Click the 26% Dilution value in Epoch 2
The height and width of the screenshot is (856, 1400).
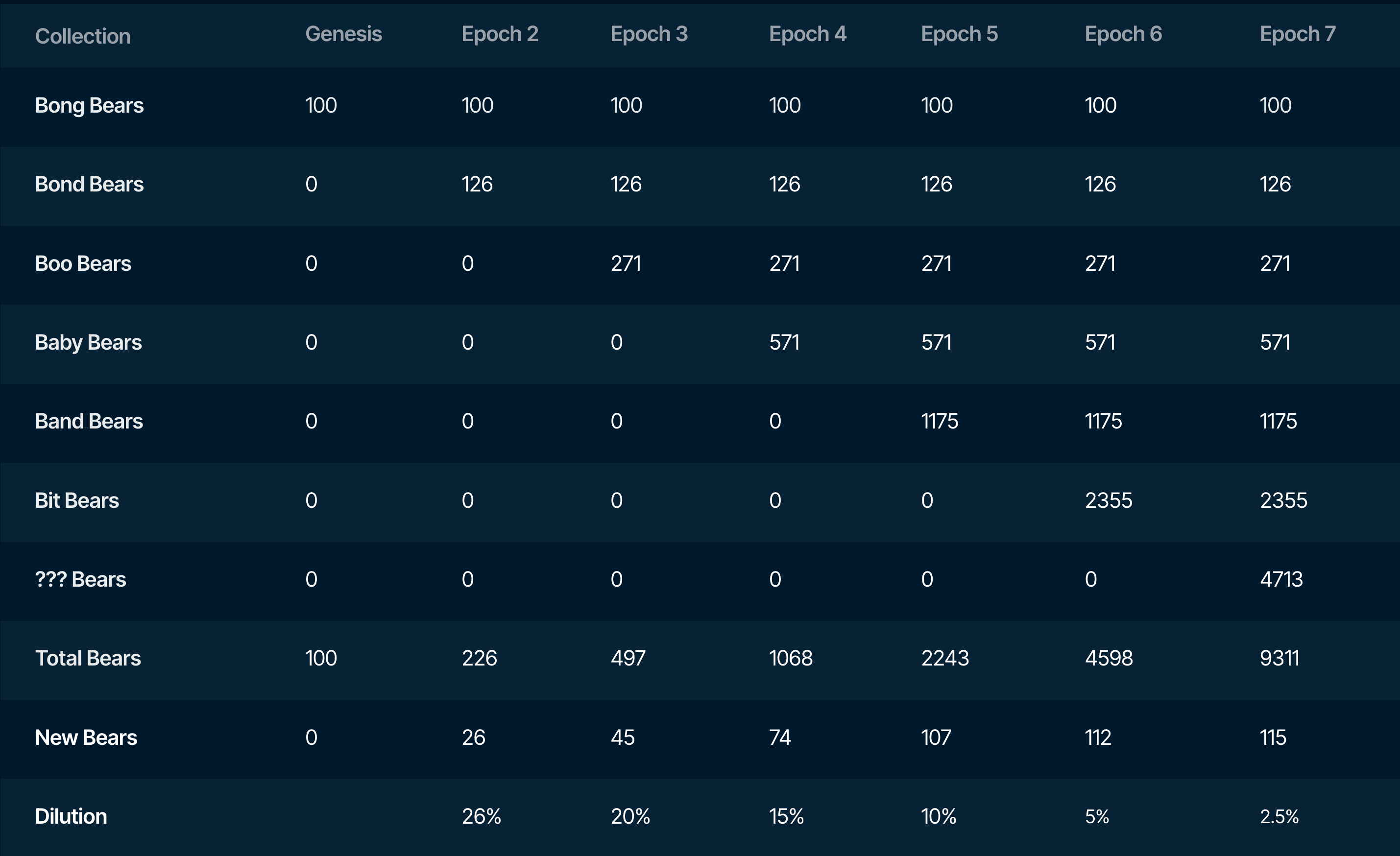(481, 816)
